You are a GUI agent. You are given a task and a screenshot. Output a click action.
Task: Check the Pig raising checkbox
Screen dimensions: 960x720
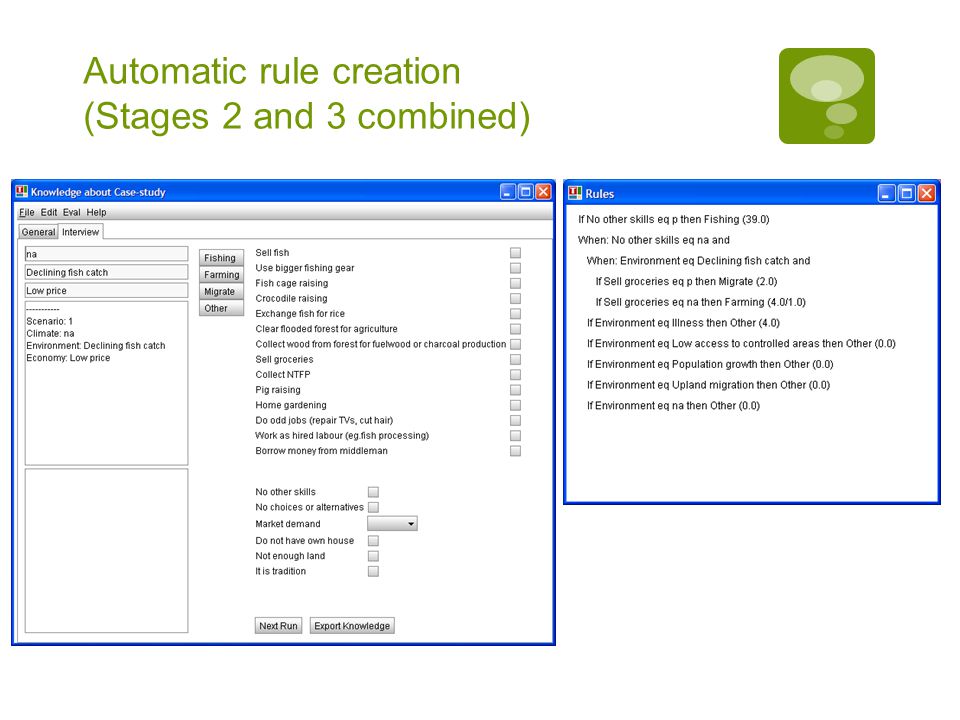(516, 390)
